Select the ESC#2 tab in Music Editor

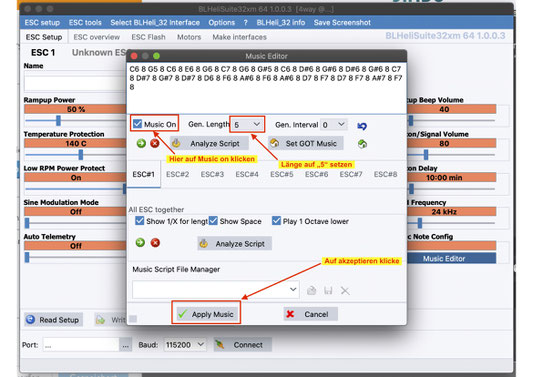177,174
